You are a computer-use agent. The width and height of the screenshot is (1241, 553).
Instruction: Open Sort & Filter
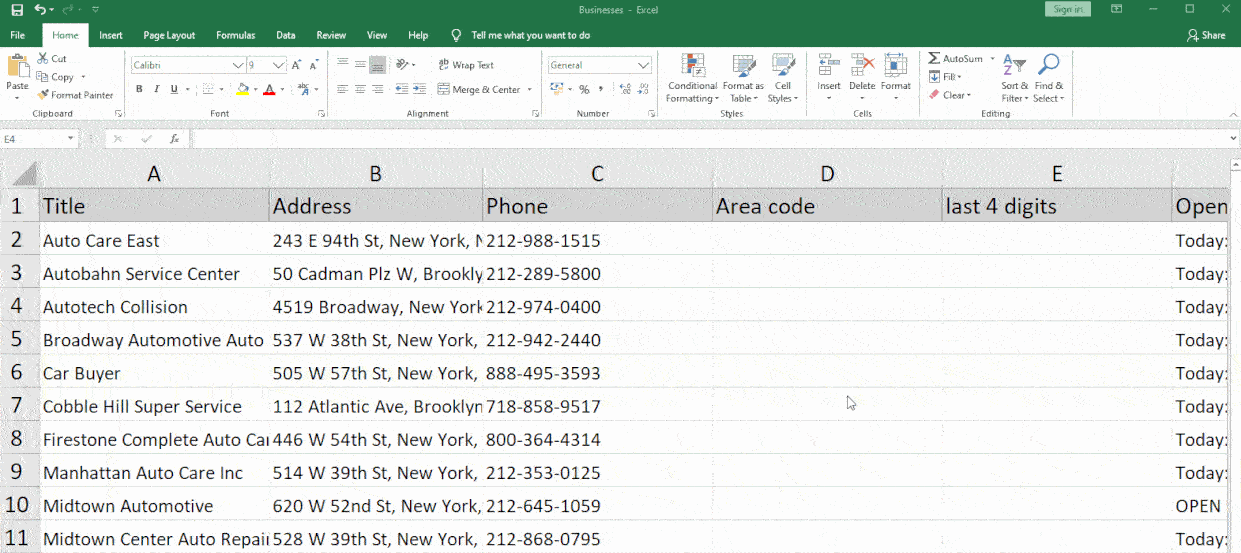1015,78
